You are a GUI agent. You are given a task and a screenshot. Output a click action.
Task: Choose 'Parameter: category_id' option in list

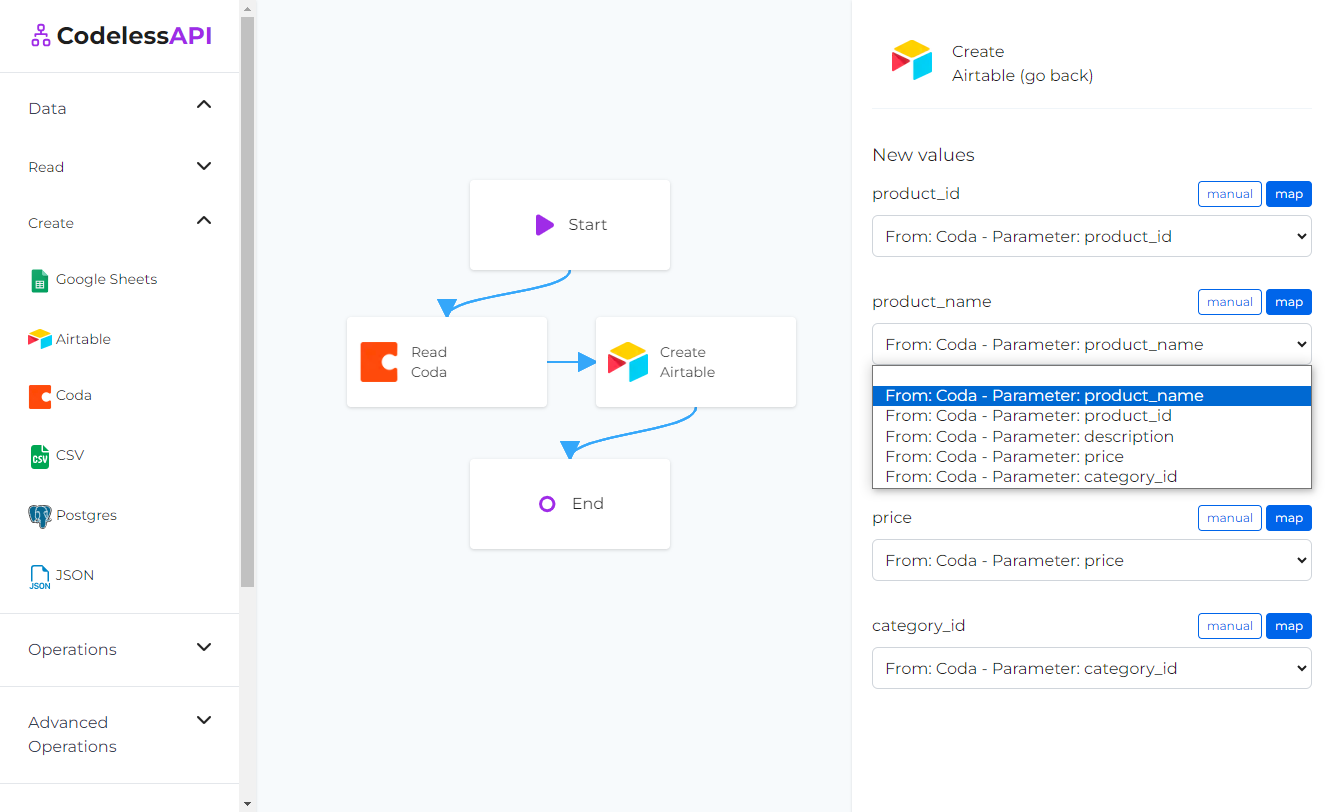pyautogui.click(x=1092, y=477)
